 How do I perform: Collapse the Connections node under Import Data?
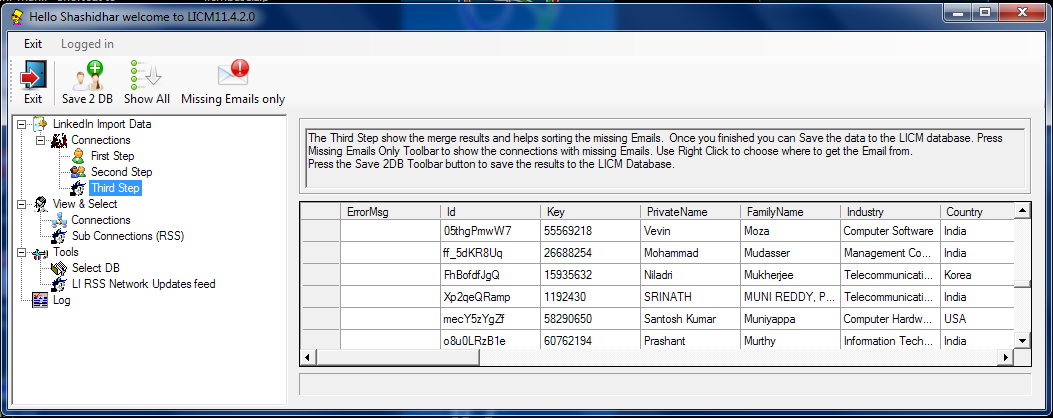(42, 140)
